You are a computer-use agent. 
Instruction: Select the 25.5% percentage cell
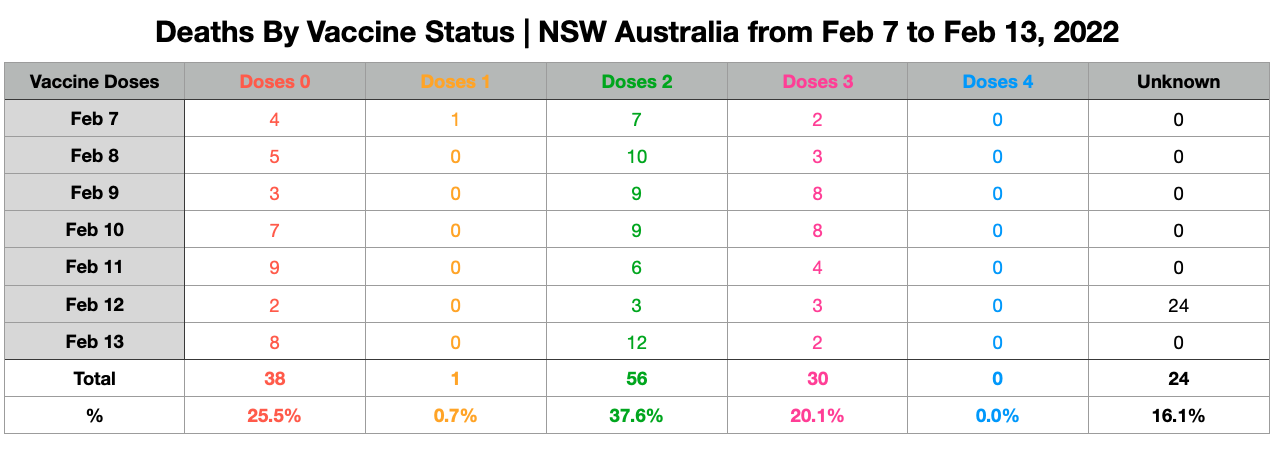tap(275, 415)
